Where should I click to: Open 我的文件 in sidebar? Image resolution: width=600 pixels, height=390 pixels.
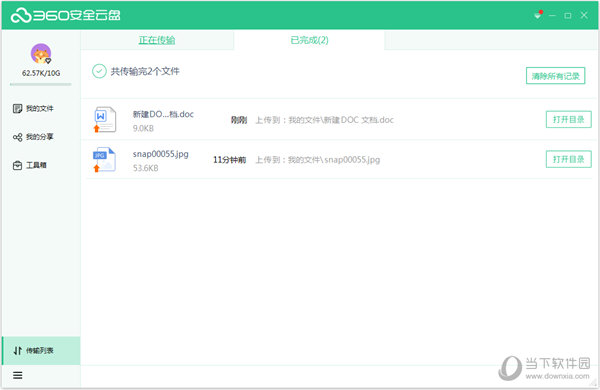coord(33,108)
